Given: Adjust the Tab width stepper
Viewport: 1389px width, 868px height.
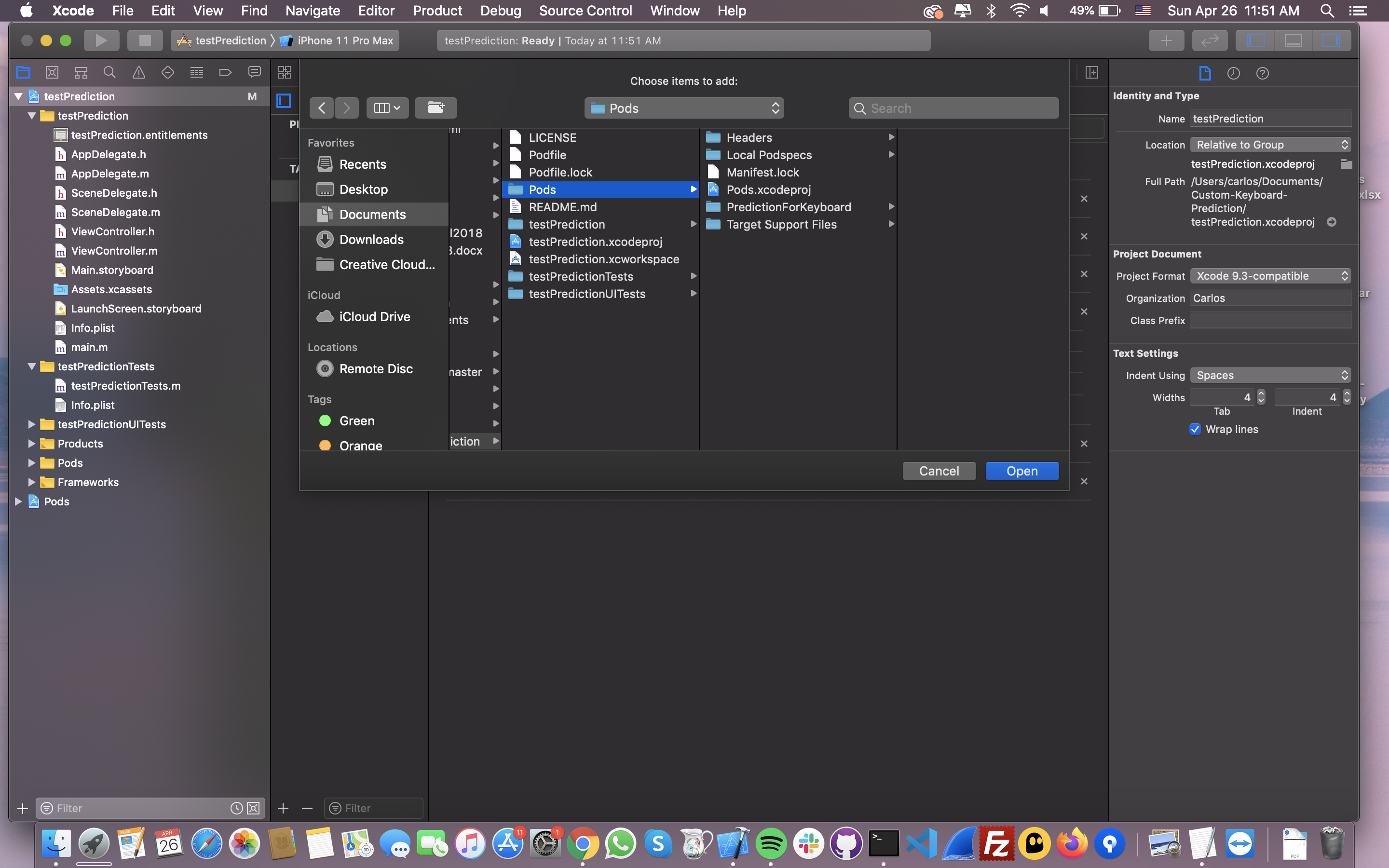Looking at the screenshot, I should pyautogui.click(x=1261, y=397).
